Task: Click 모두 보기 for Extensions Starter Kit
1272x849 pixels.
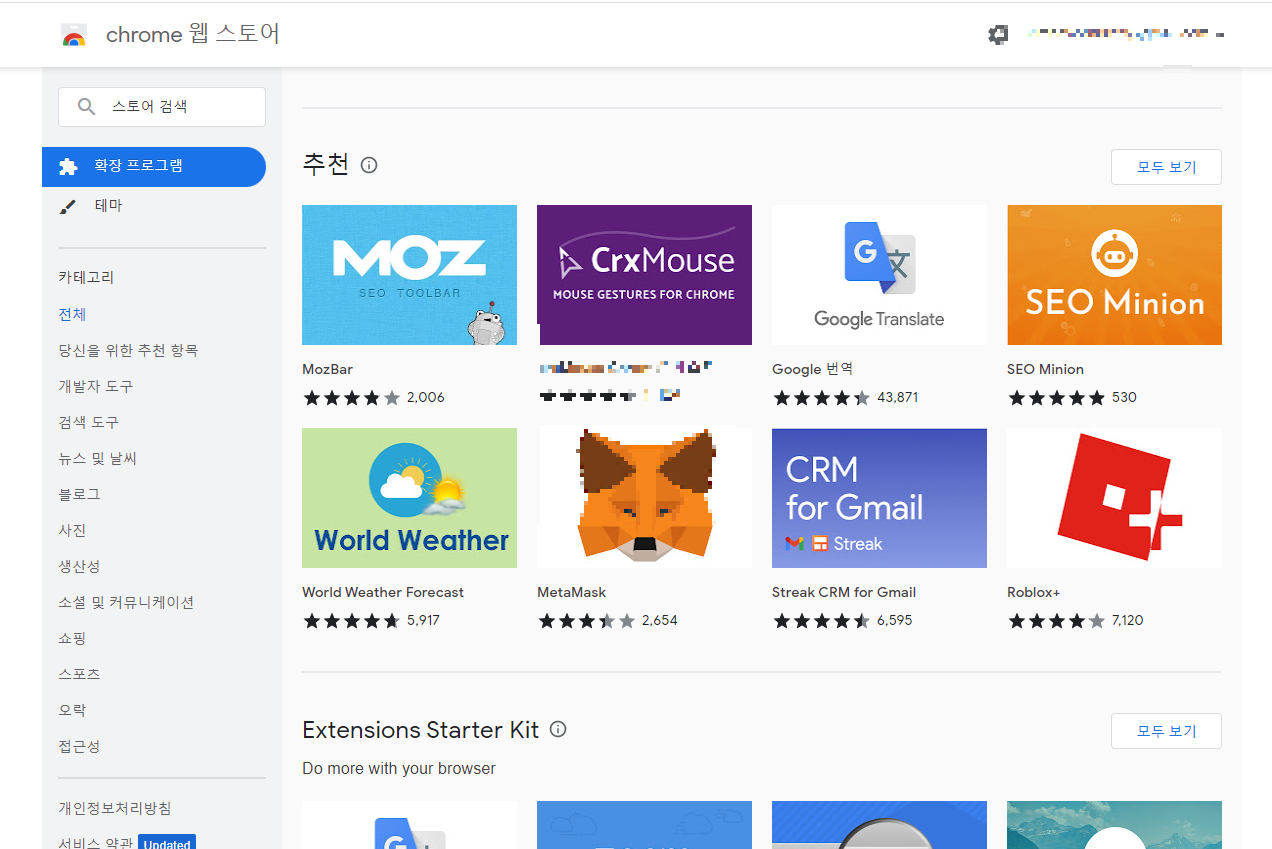Action: pos(1166,731)
